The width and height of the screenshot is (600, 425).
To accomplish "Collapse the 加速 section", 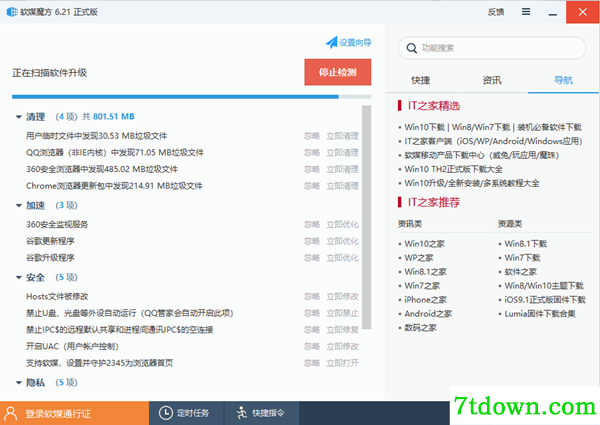I will (x=18, y=206).
